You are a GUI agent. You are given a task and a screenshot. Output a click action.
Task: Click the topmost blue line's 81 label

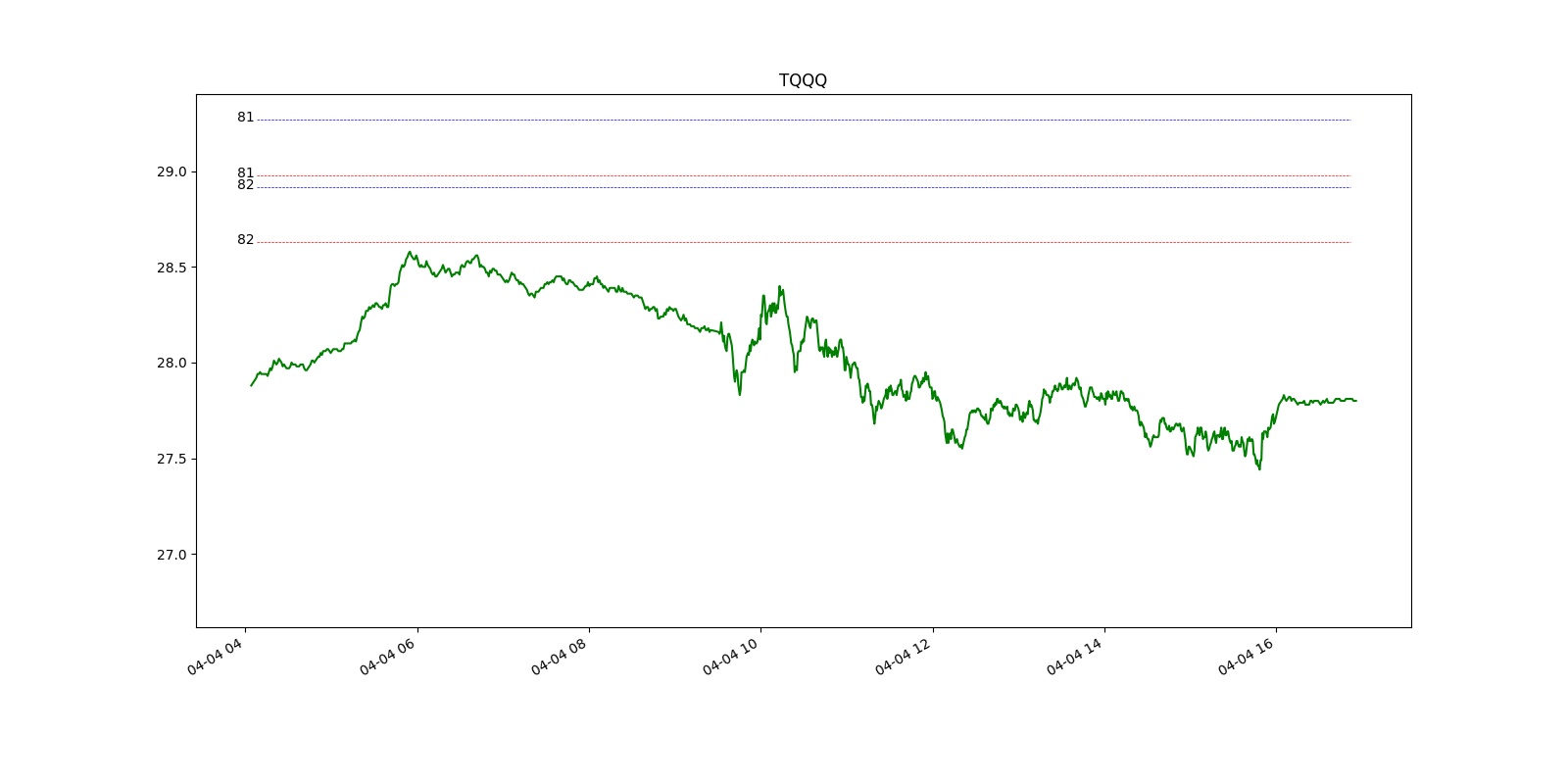click(245, 118)
